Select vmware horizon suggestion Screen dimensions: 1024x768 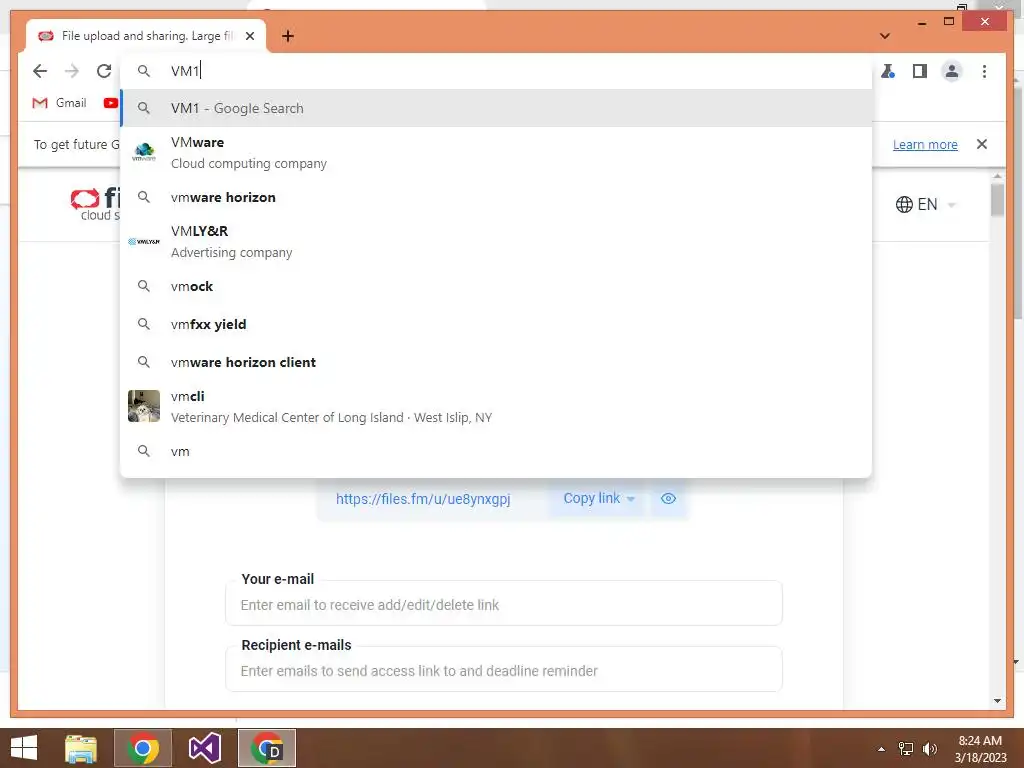click(x=496, y=197)
